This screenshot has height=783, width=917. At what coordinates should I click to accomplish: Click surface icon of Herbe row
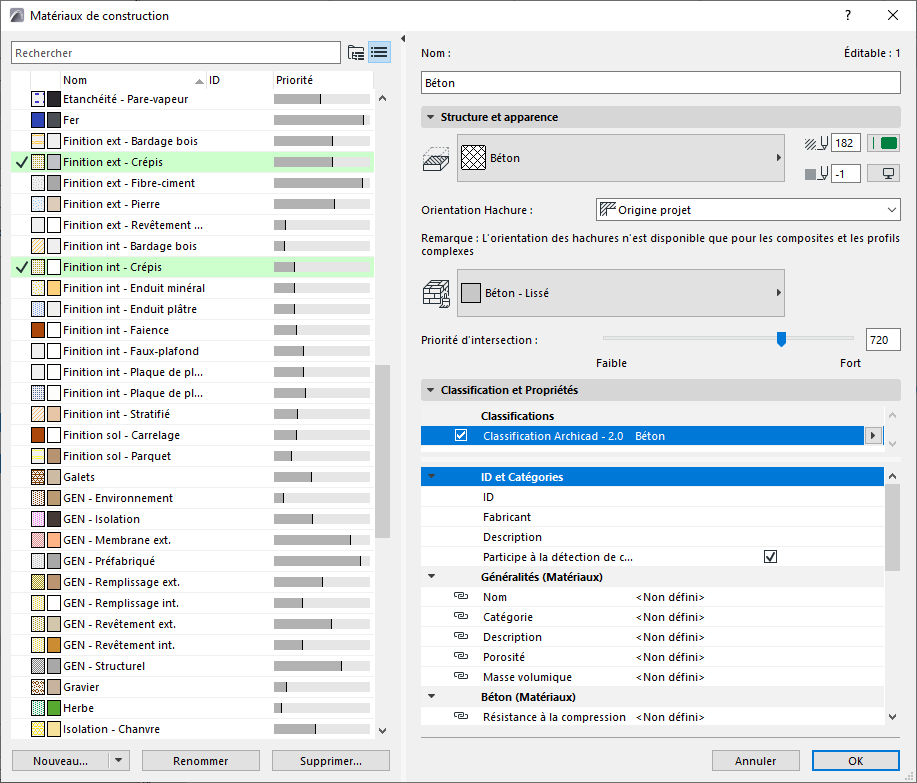click(x=54, y=708)
